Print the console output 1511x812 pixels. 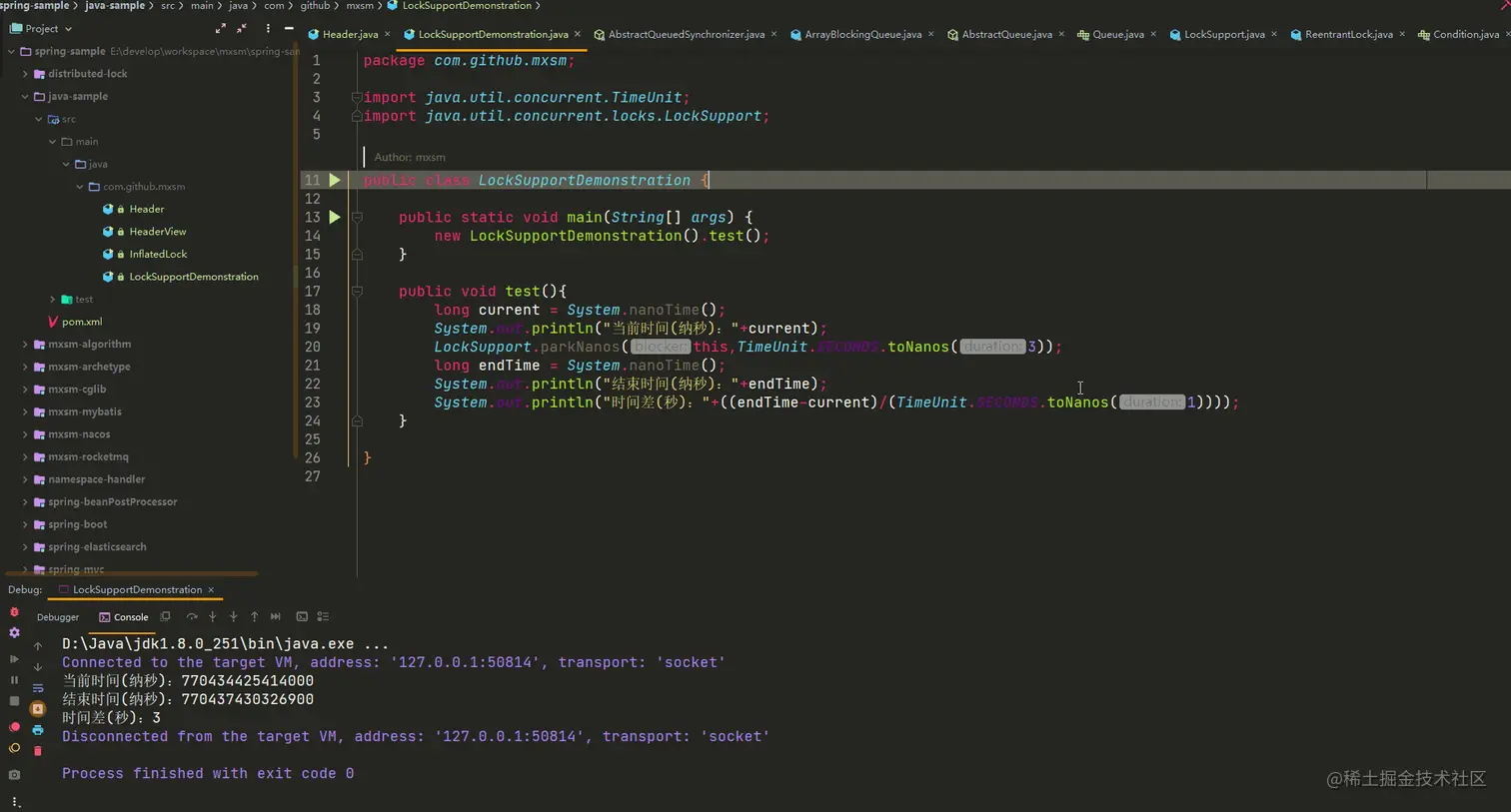[x=38, y=730]
